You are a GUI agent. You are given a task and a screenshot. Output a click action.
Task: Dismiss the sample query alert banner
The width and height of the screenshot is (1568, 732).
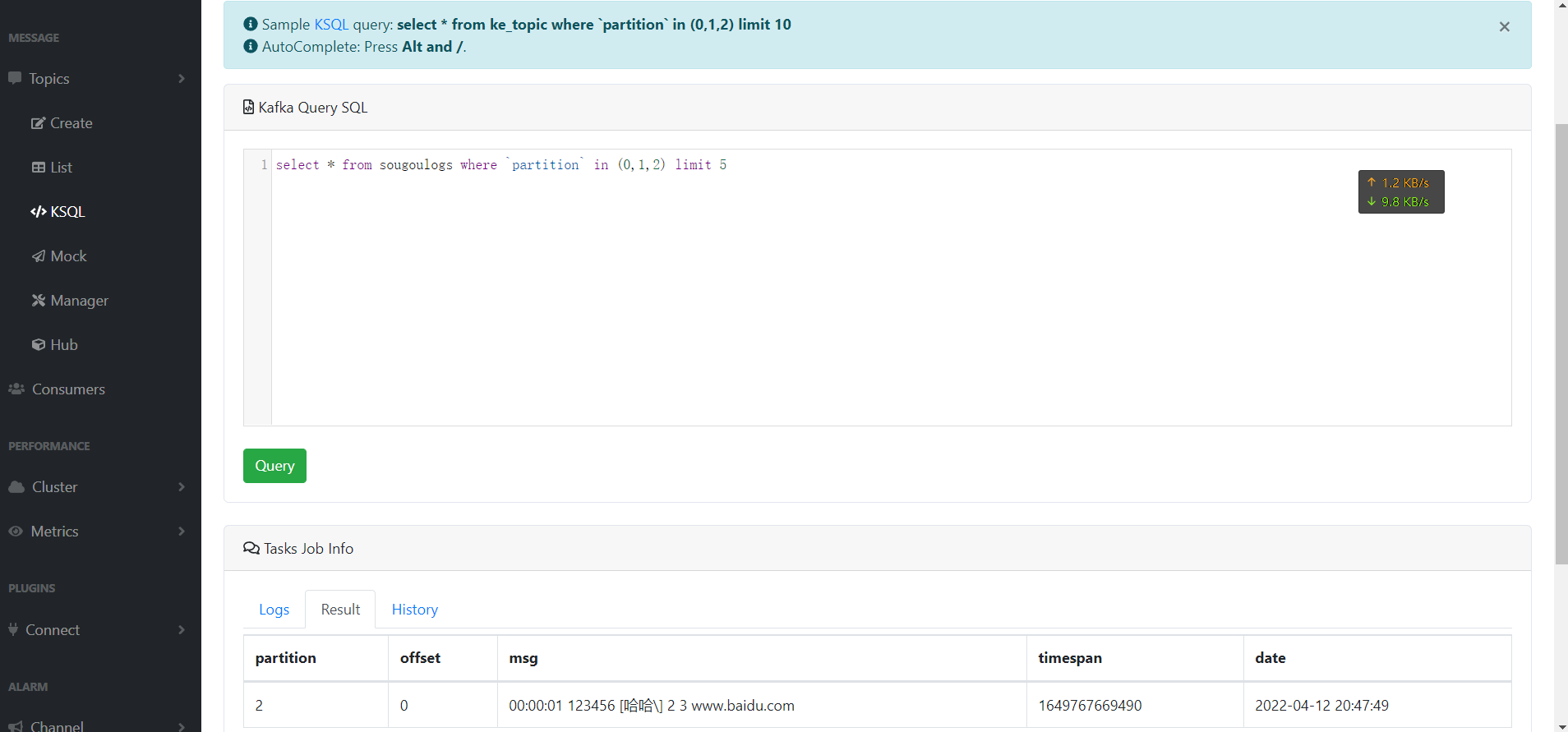coord(1505,27)
